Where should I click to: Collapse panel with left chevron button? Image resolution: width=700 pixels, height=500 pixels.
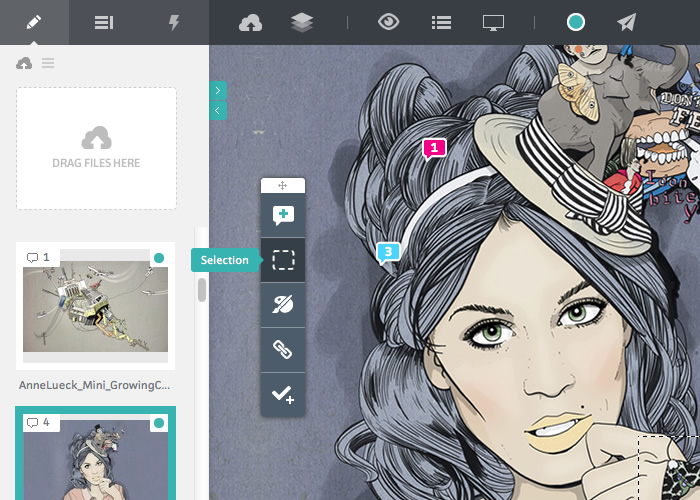218,111
